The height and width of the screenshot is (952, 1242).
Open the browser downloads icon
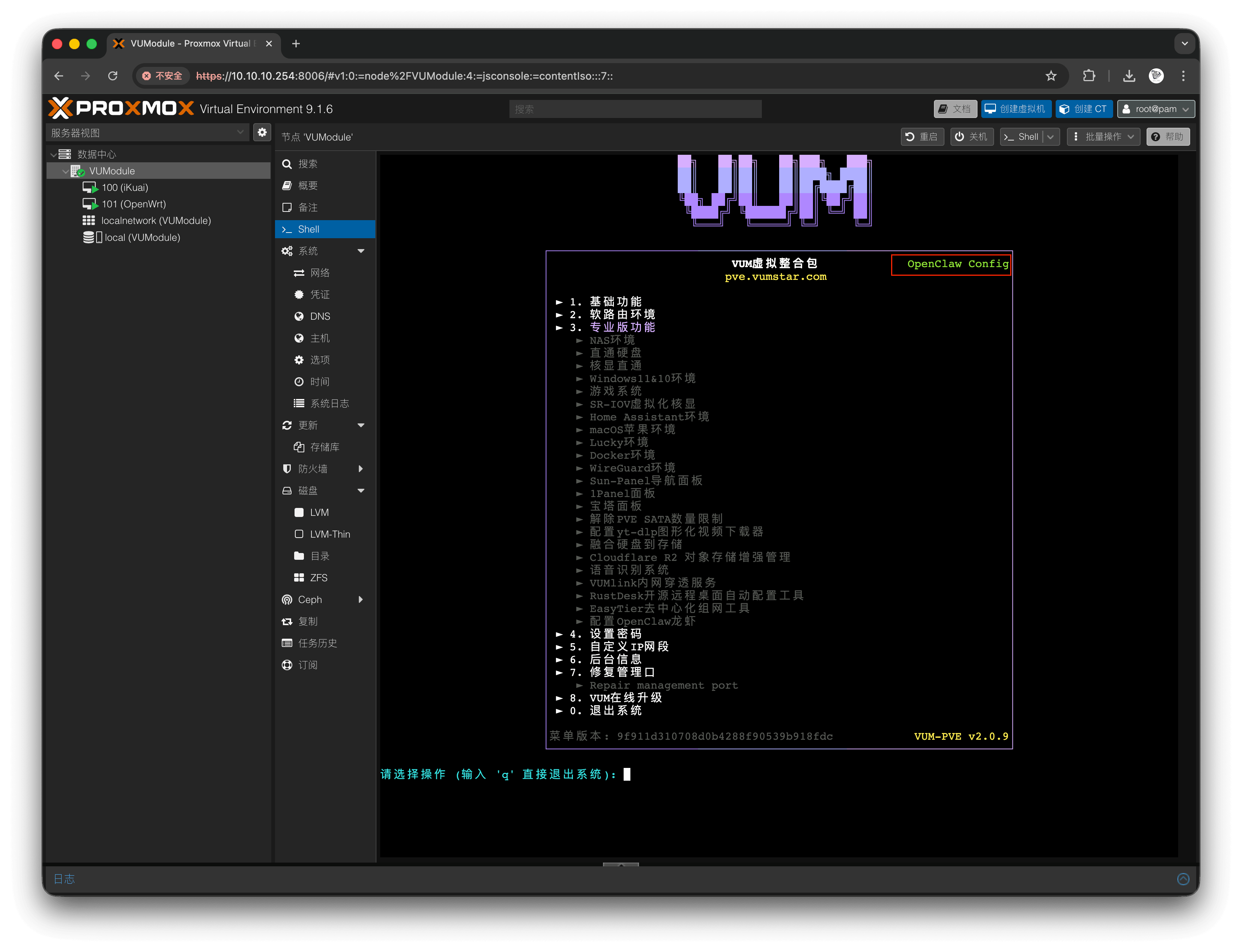click(1129, 76)
